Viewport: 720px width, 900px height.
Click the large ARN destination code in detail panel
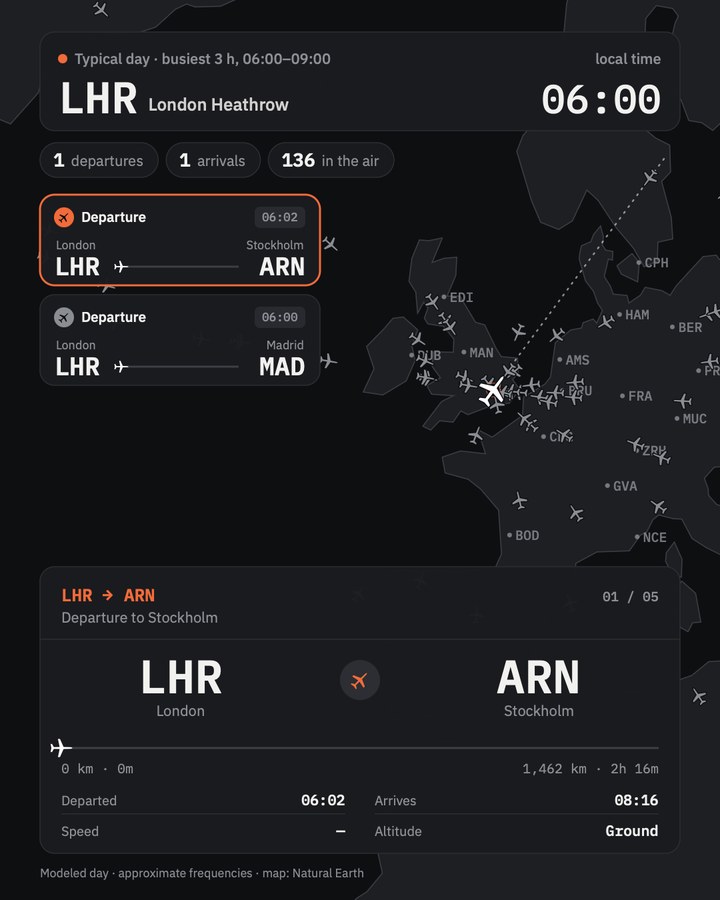click(538, 677)
